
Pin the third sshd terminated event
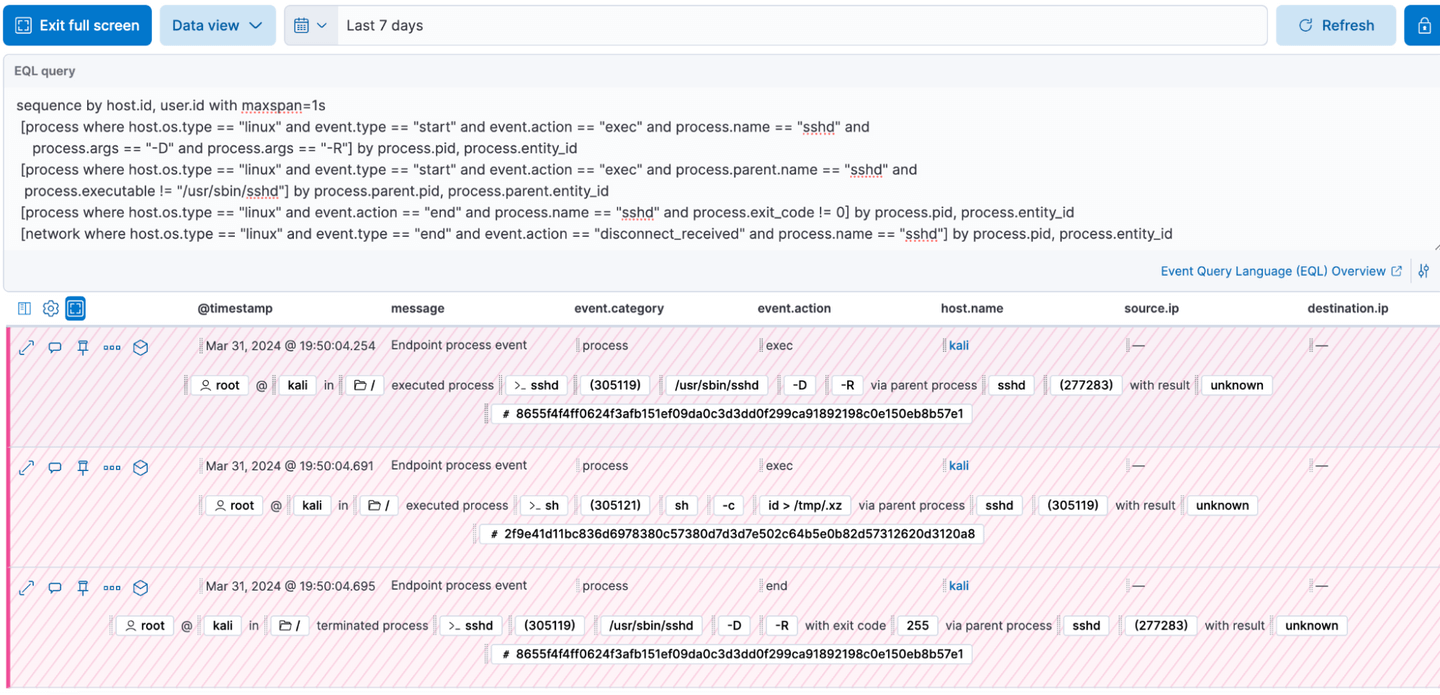(83, 587)
